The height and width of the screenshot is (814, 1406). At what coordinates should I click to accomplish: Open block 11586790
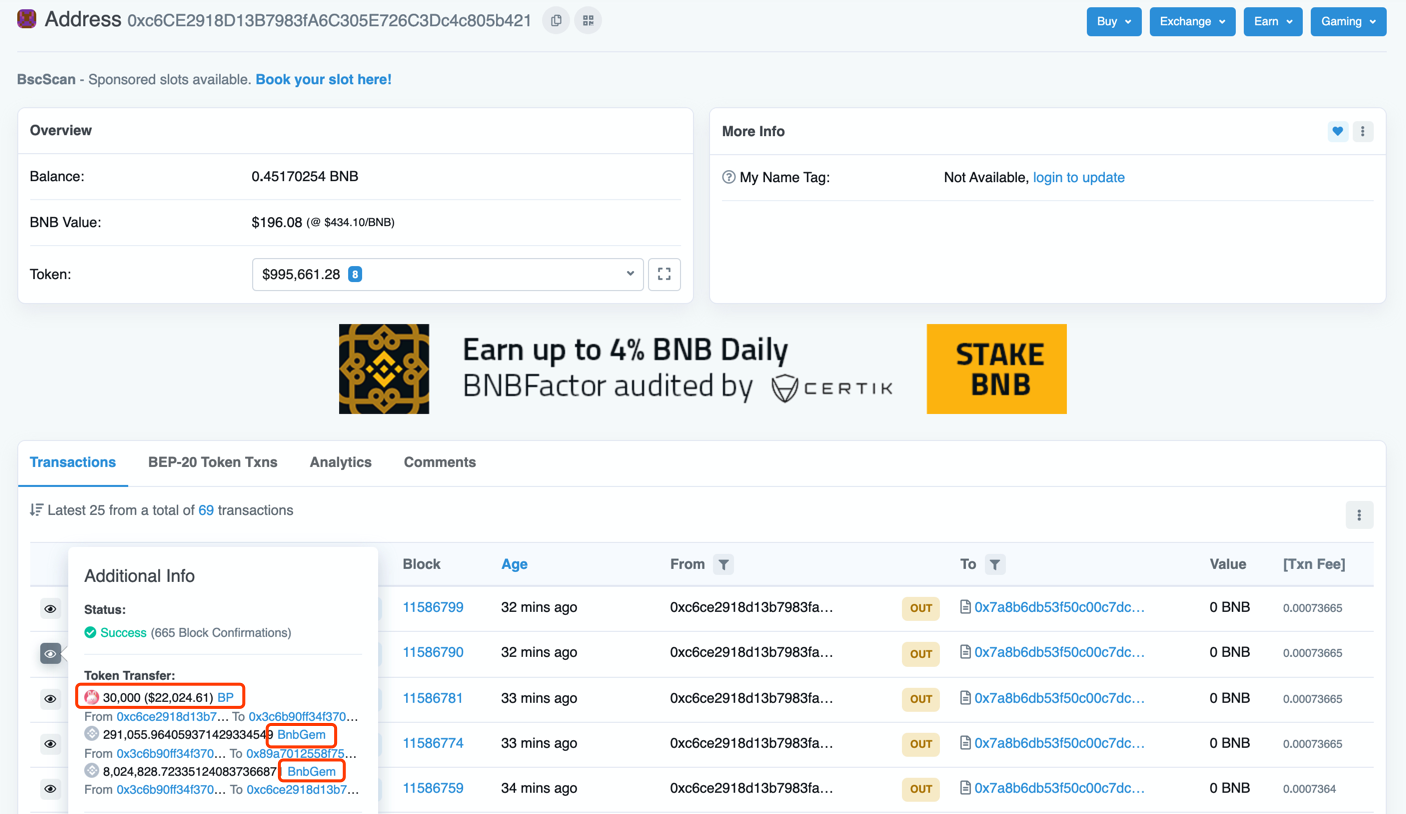433,652
